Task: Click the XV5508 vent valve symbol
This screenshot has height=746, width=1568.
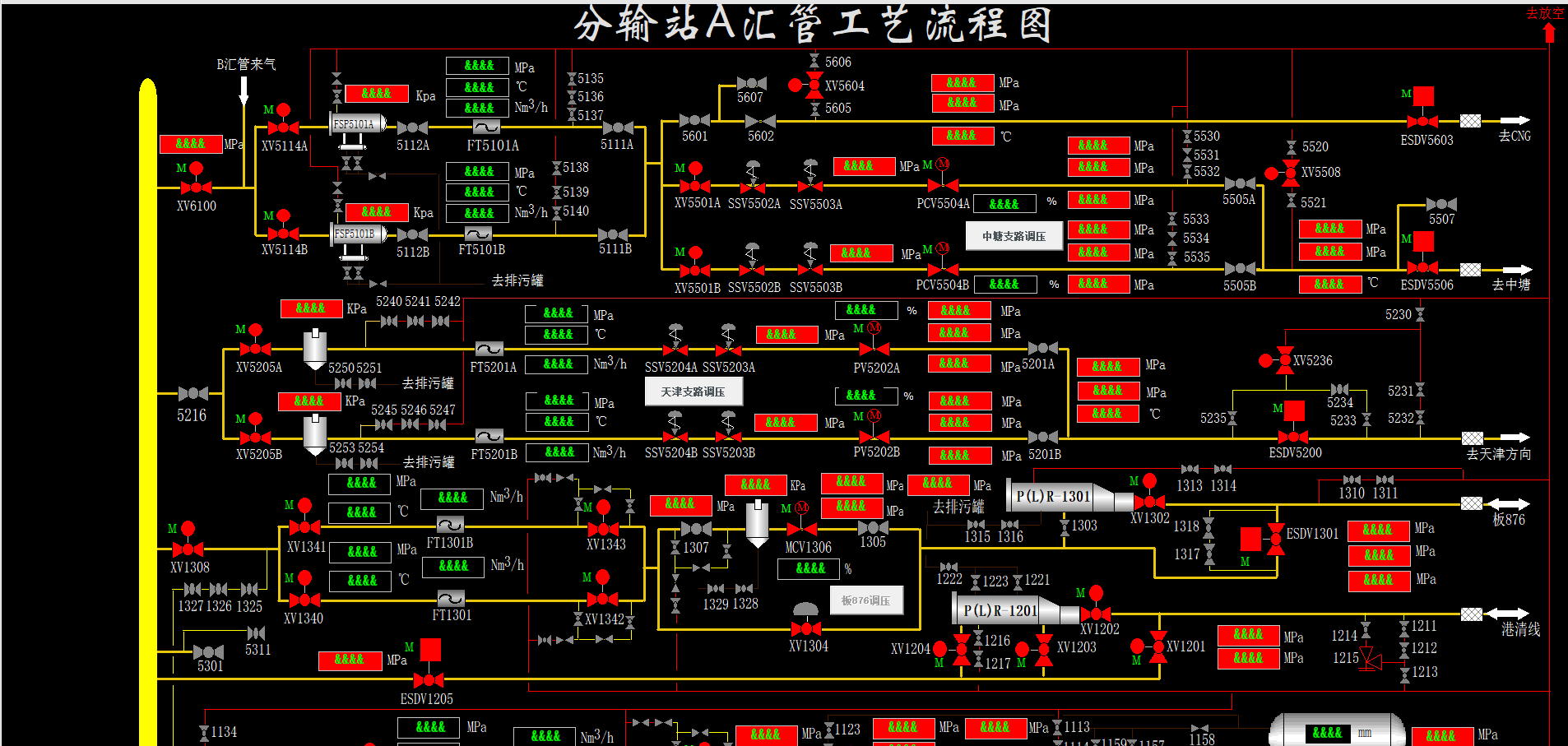Action: (x=1291, y=173)
